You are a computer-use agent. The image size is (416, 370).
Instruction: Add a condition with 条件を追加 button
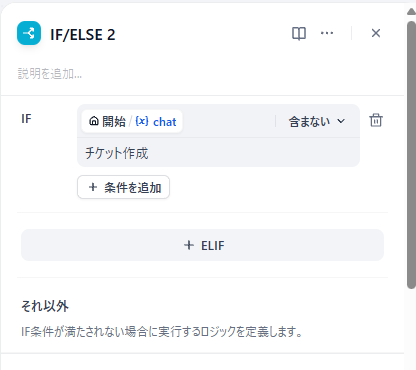click(123, 187)
